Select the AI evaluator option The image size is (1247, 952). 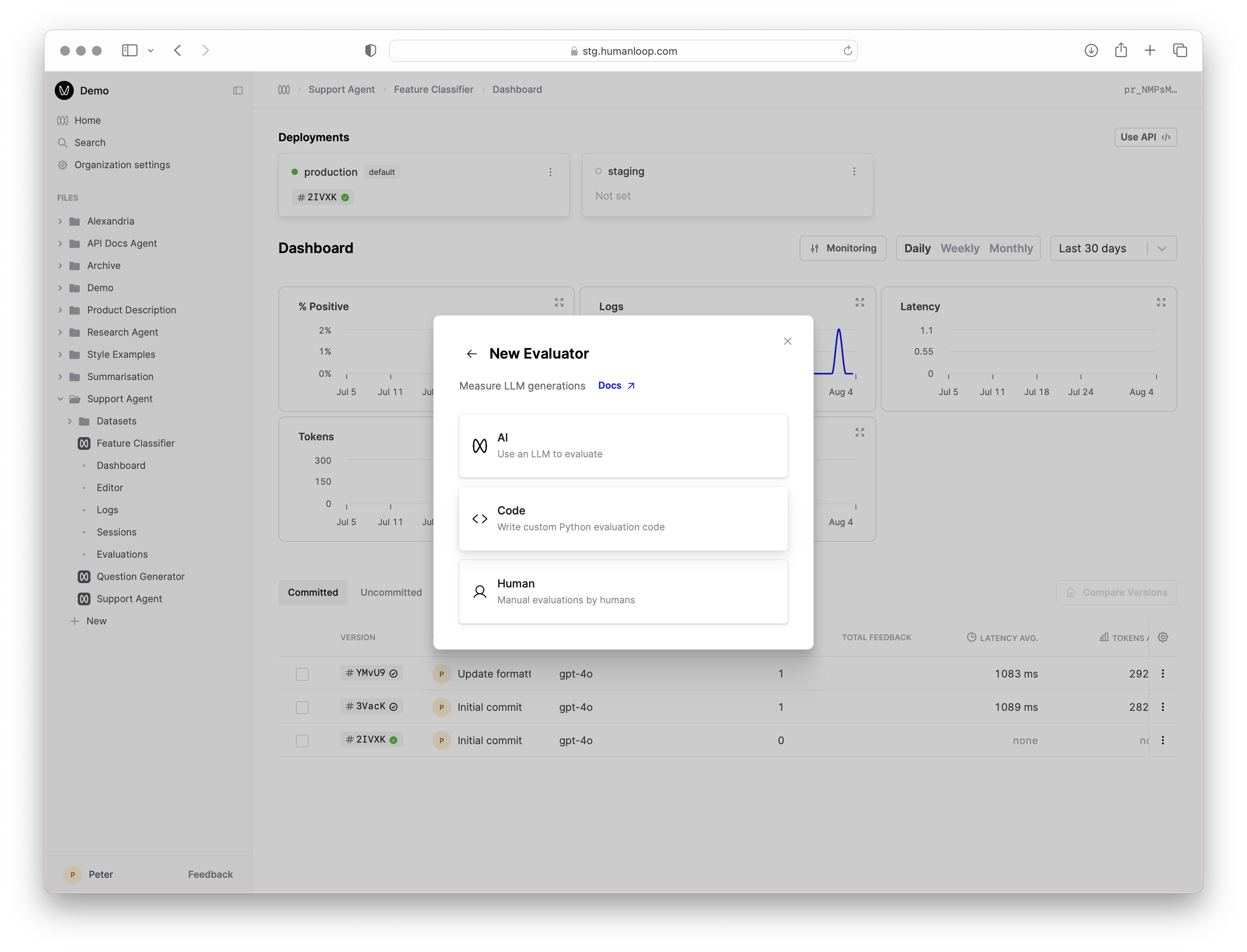tap(623, 445)
